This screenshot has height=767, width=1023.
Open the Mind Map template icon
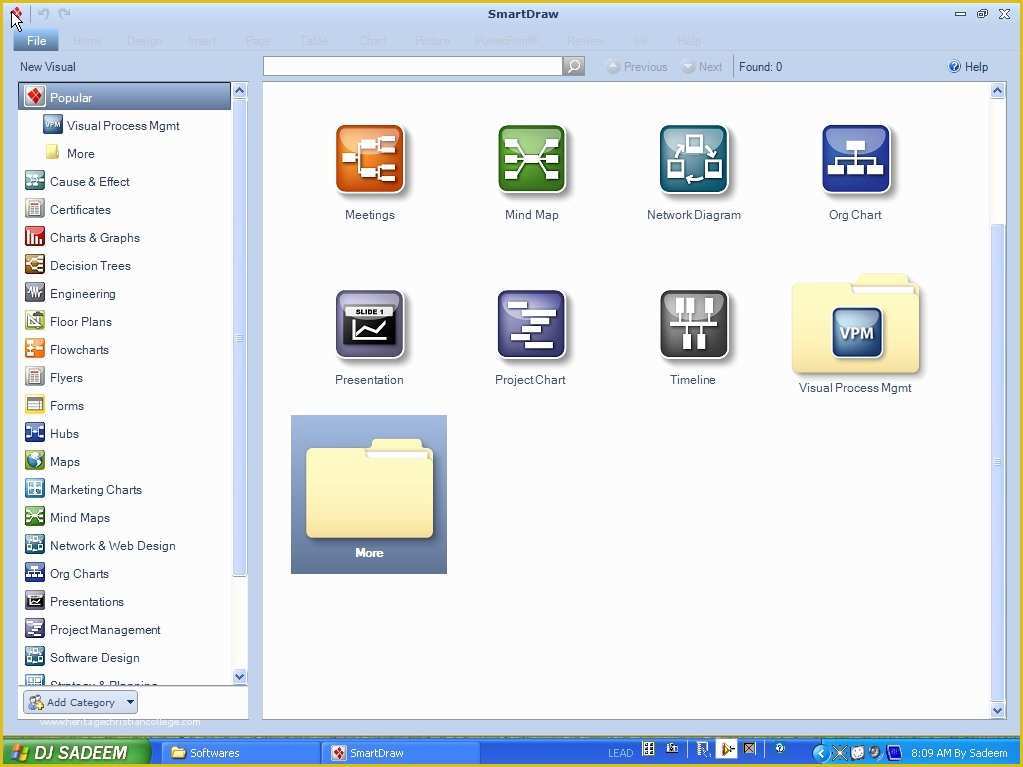tap(531, 159)
